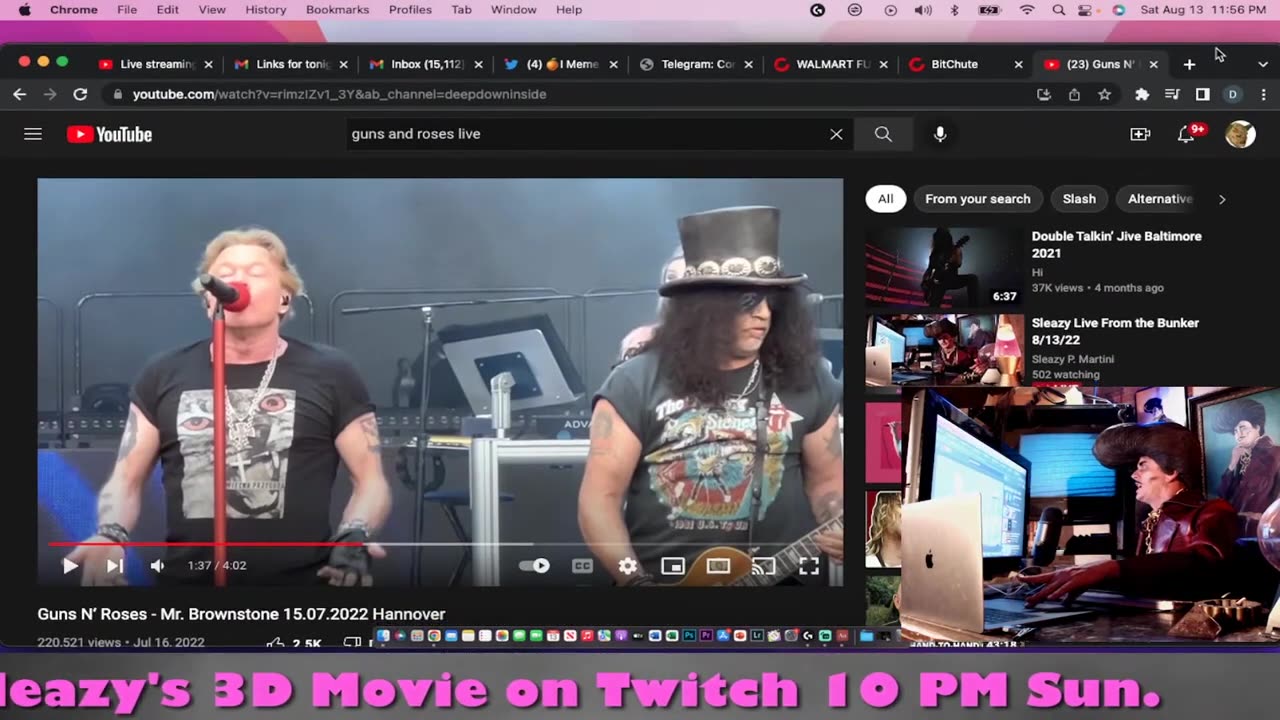
Task: Expand the tab search dropdown arrow
Action: point(1261,64)
